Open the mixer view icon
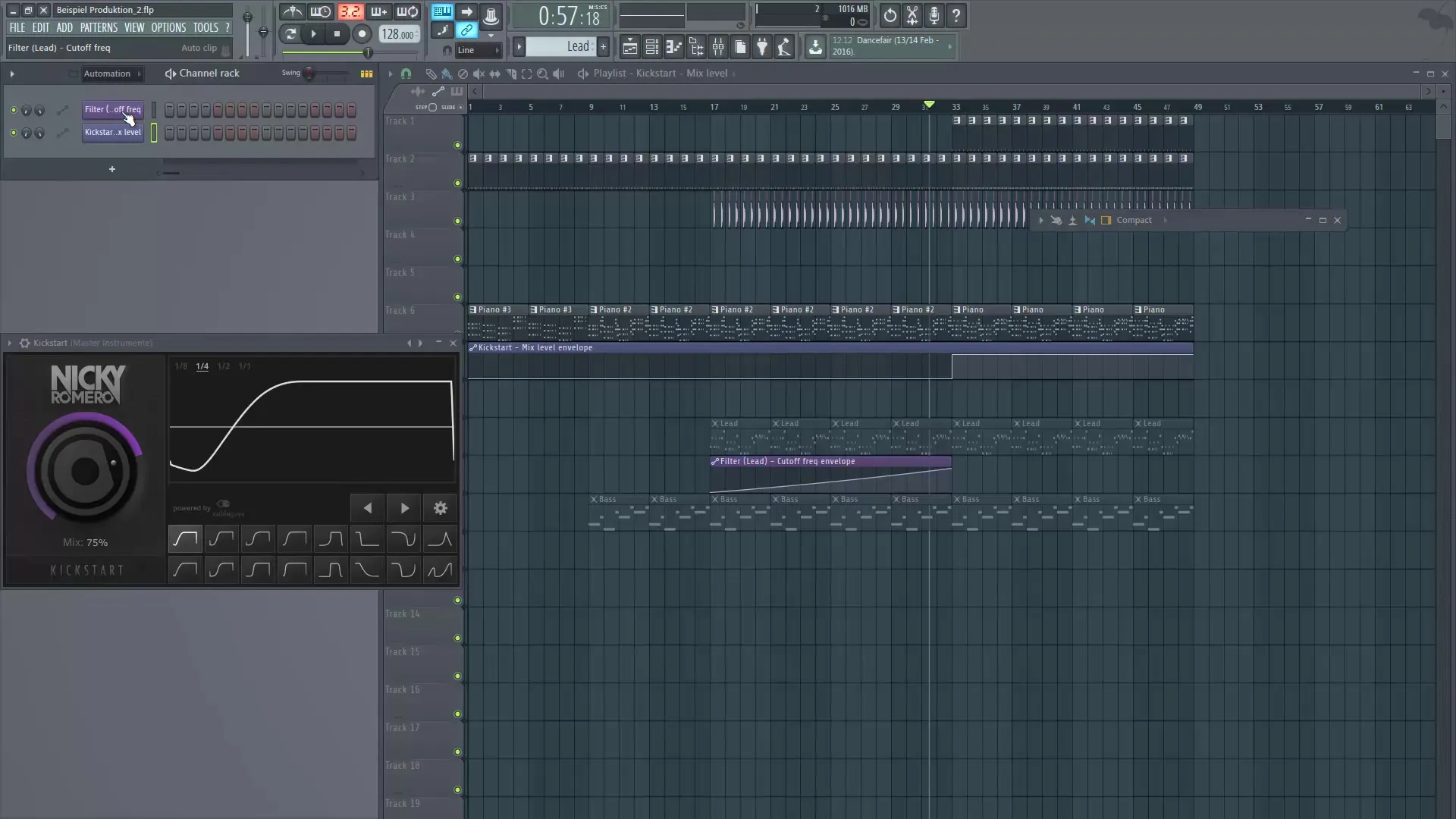Viewport: 1456px width, 819px height. pyautogui.click(x=718, y=48)
